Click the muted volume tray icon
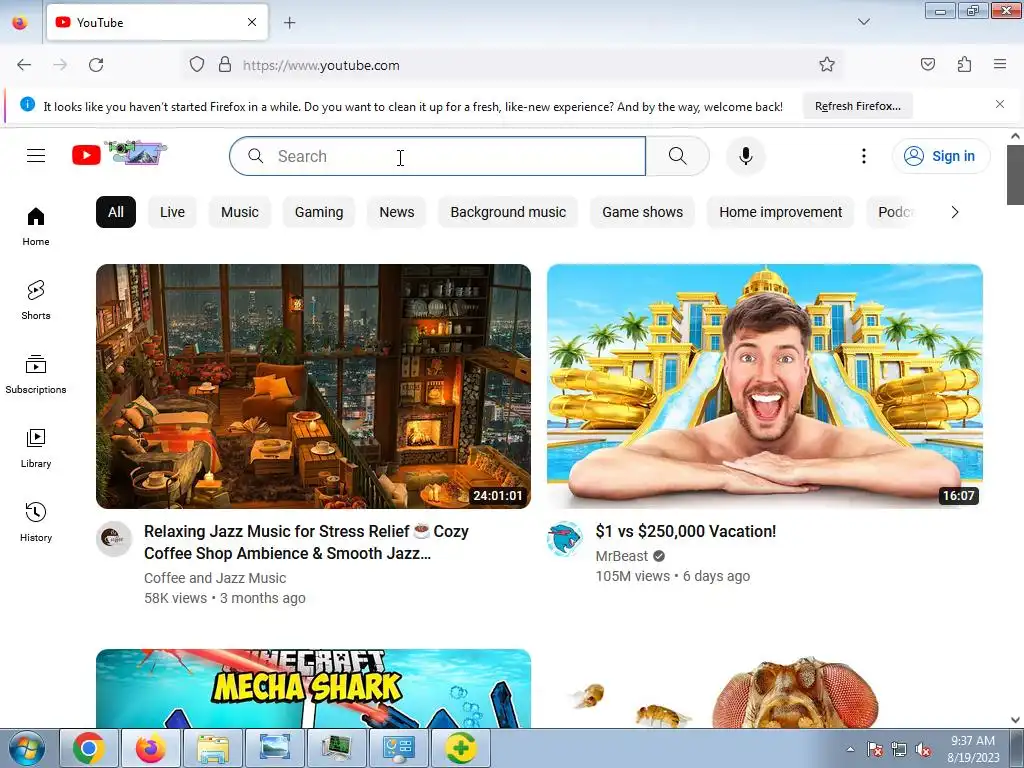Viewport: 1024px width, 768px height. (923, 750)
